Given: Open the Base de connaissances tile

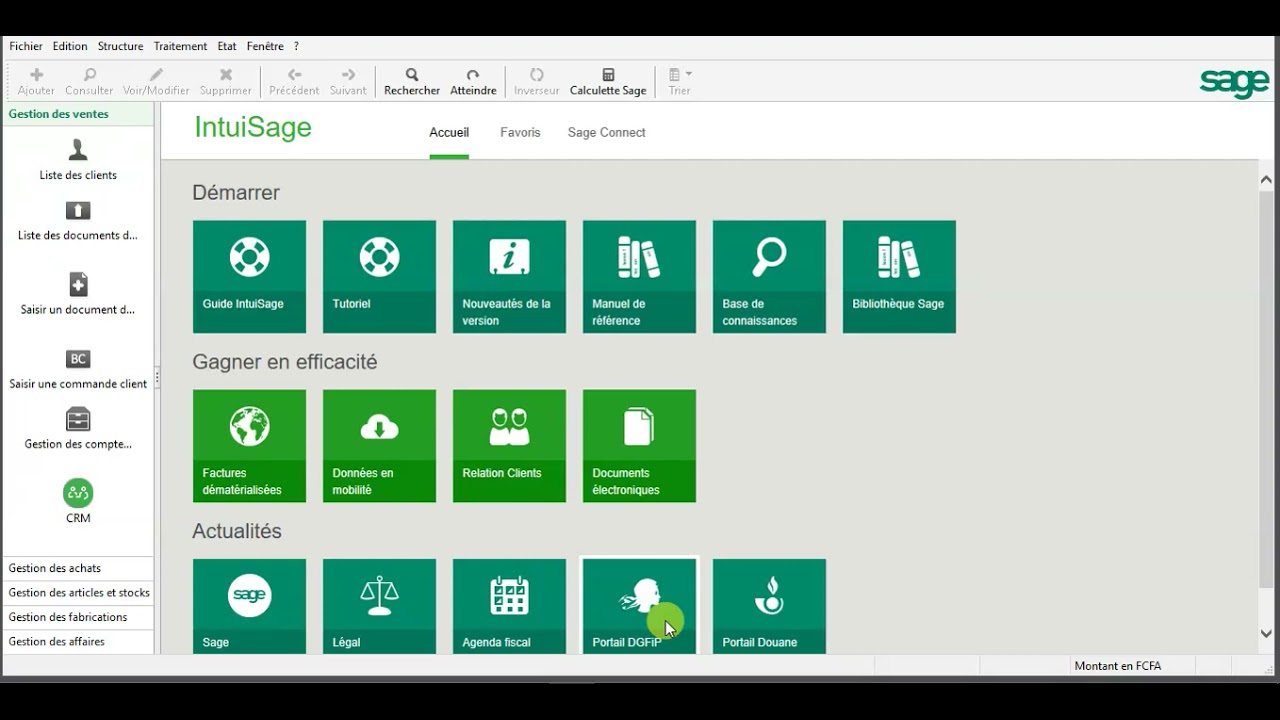Looking at the screenshot, I should tap(769, 277).
